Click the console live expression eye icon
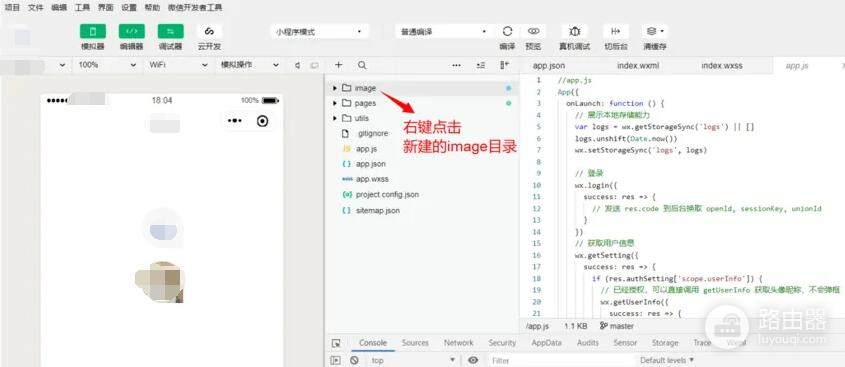This screenshot has height=367, width=845. point(473,360)
